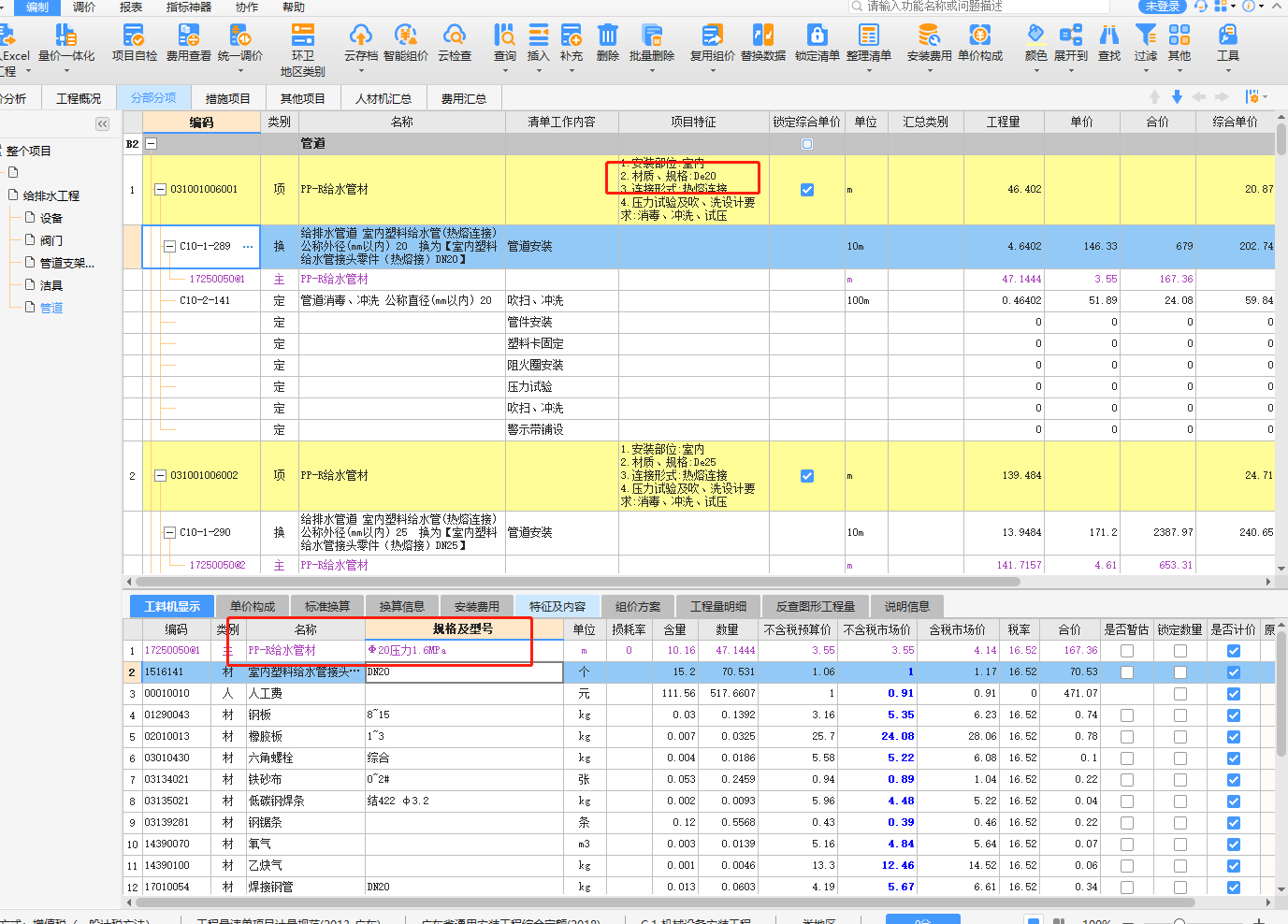Switch to the 调价 menu tab

point(84,7)
